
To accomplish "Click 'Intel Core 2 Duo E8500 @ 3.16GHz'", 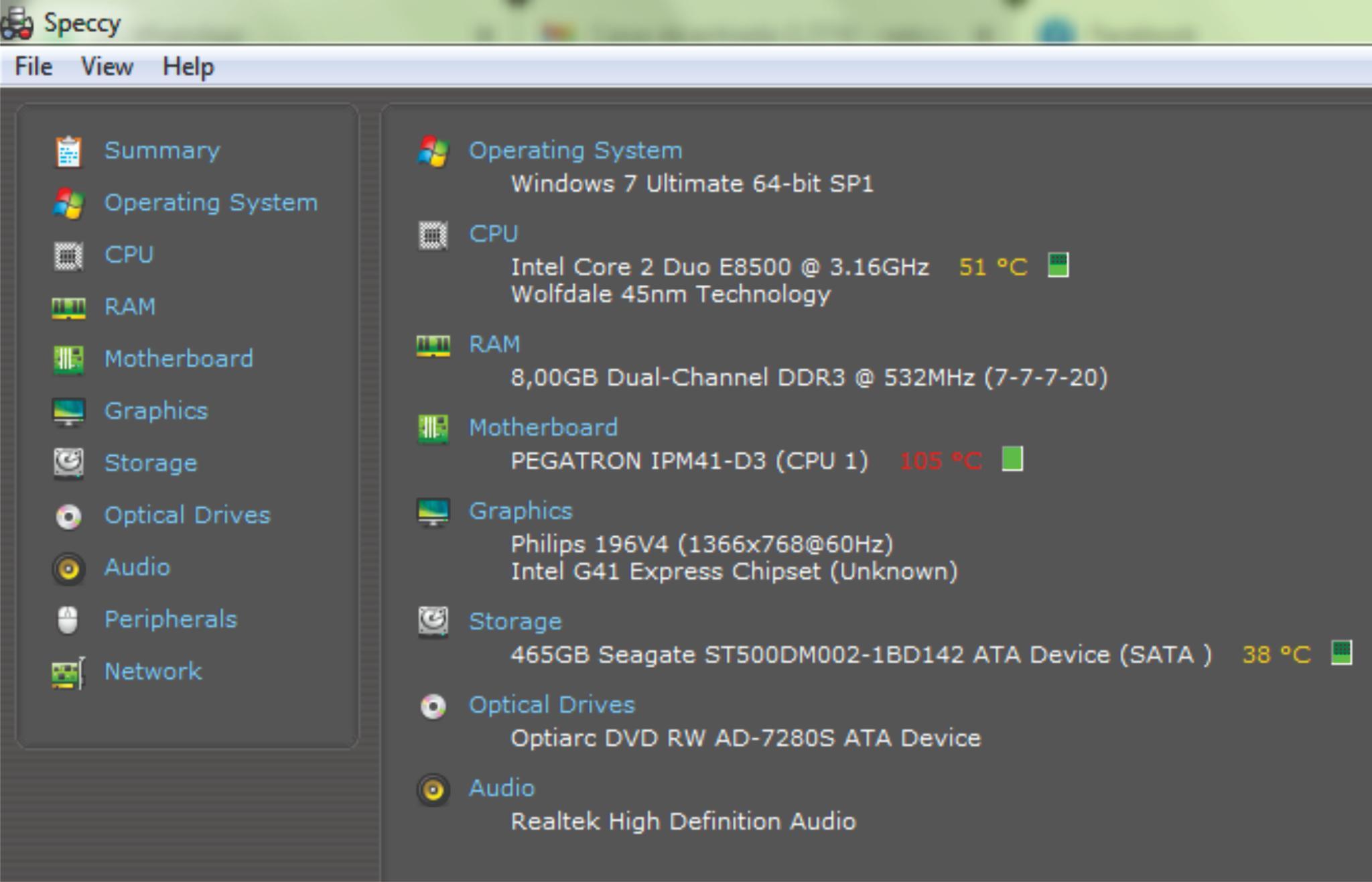I will point(720,267).
